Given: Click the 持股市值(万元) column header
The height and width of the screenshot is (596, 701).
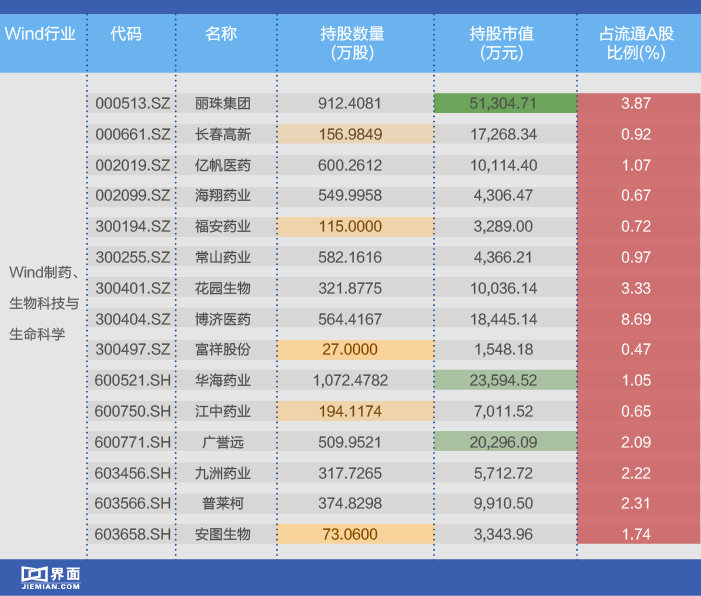Looking at the screenshot, I should point(502,43).
